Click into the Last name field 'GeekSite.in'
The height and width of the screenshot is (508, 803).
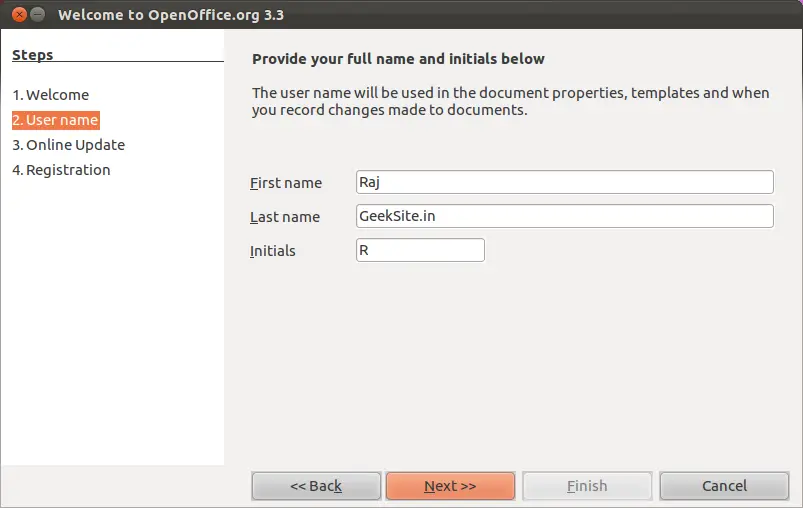click(564, 216)
